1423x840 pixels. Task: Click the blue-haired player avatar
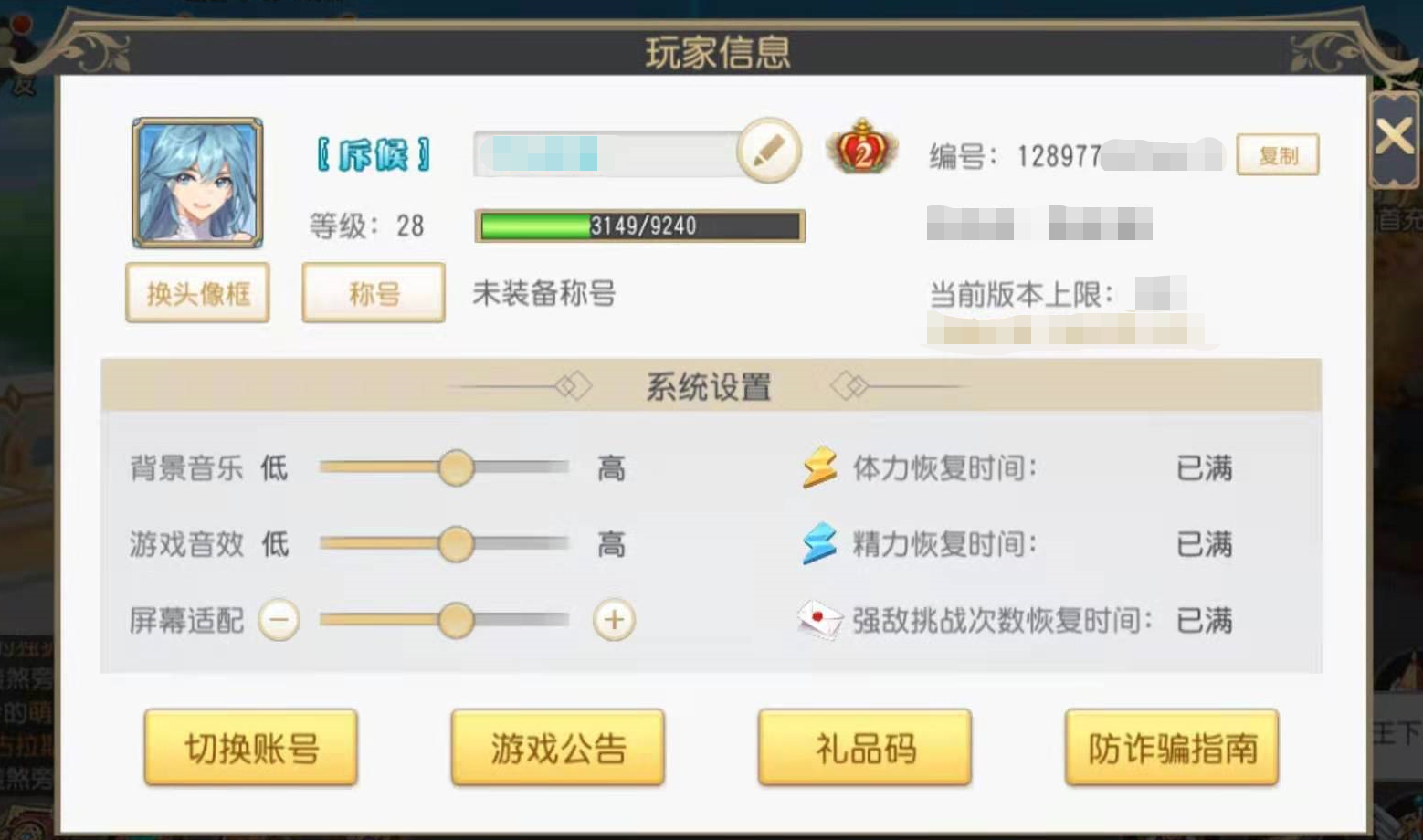point(197,183)
